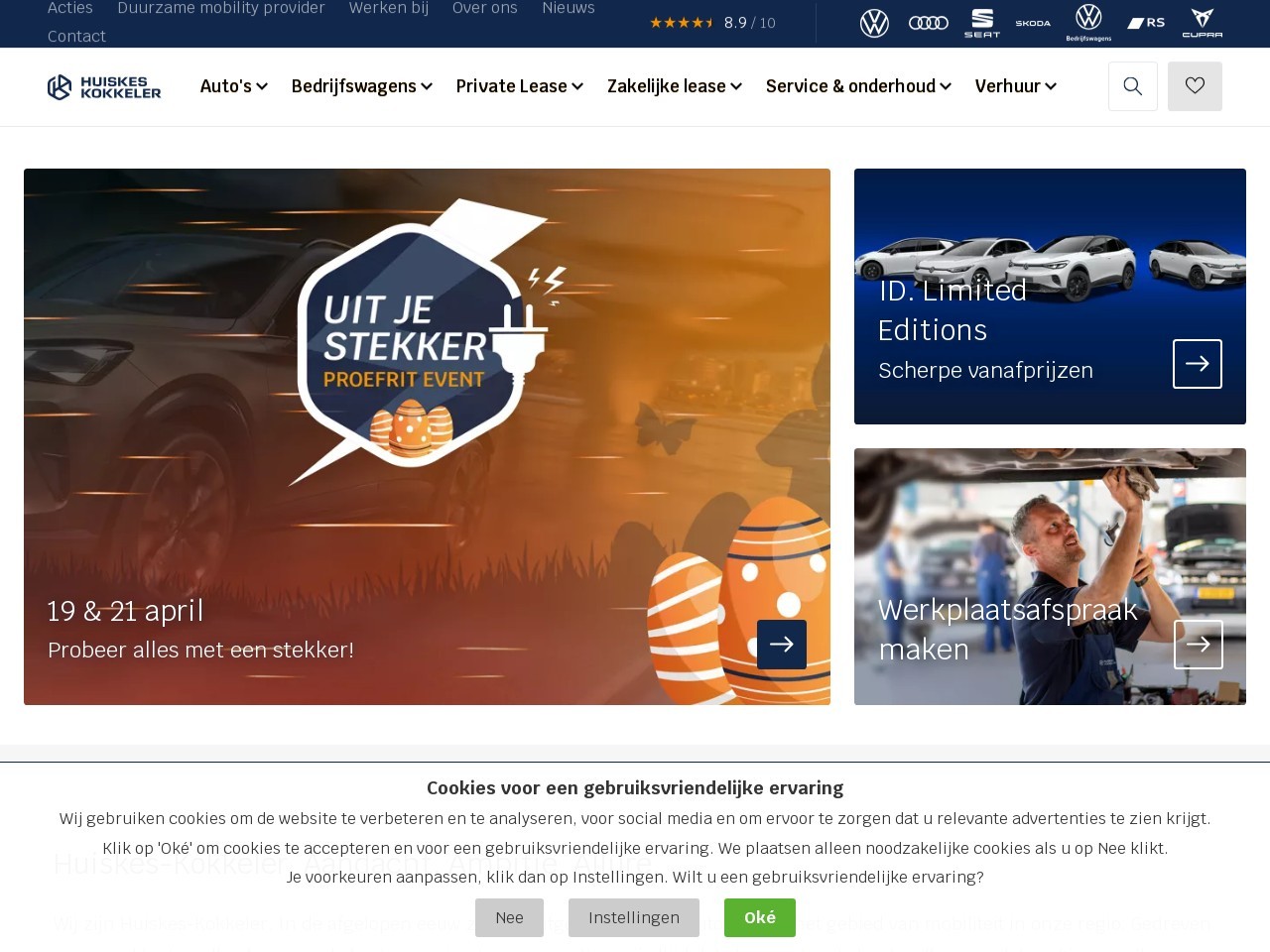Click the Cupra brand logo
Screen dimensions: 1270x952
click(1203, 23)
